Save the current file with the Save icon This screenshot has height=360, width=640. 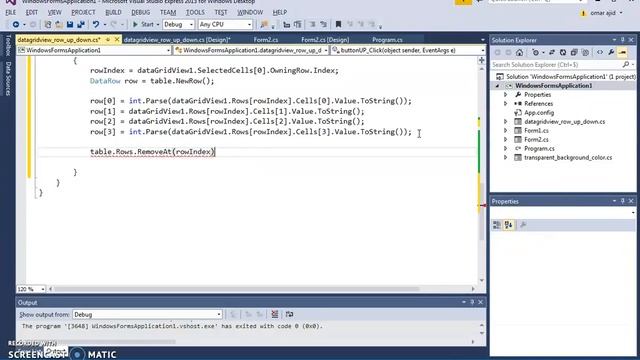(70, 24)
